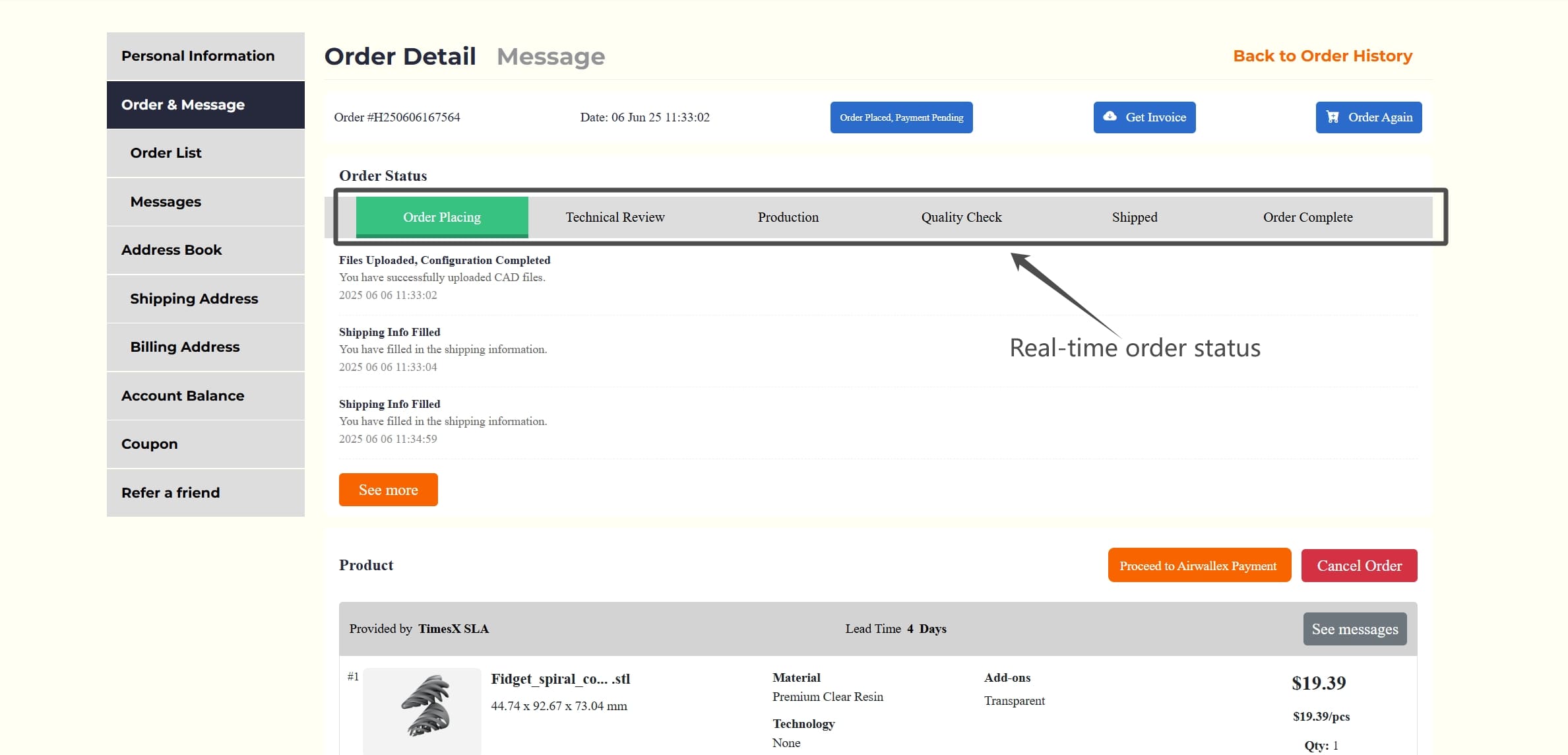The height and width of the screenshot is (755, 1568).
Task: Open Personal Information in the sidebar
Action: 198,55
